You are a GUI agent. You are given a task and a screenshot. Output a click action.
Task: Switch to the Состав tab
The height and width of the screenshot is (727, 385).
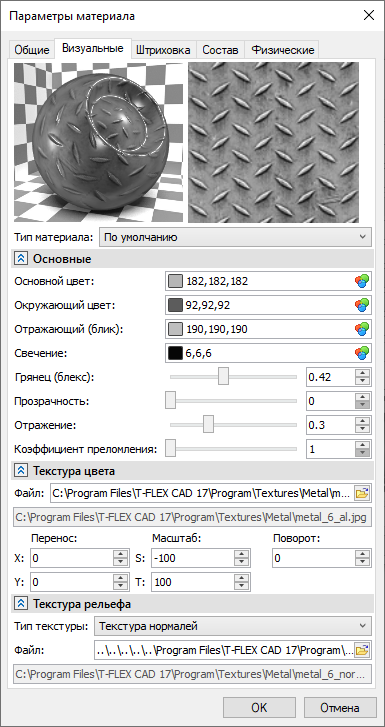click(x=220, y=50)
